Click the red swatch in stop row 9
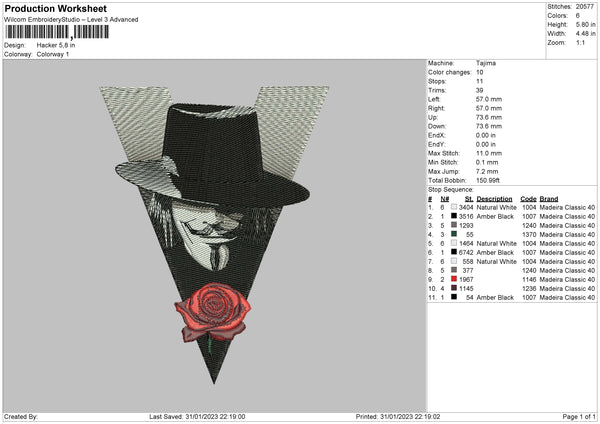This screenshot has width=600, height=424. (454, 279)
